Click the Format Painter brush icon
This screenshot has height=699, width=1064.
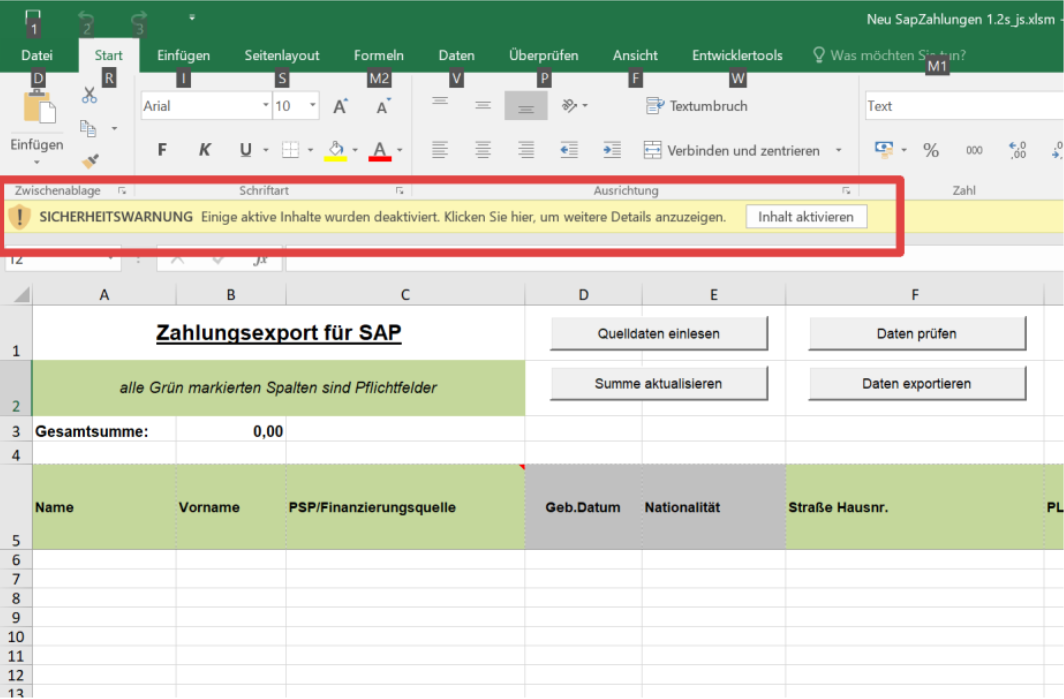pos(89,160)
